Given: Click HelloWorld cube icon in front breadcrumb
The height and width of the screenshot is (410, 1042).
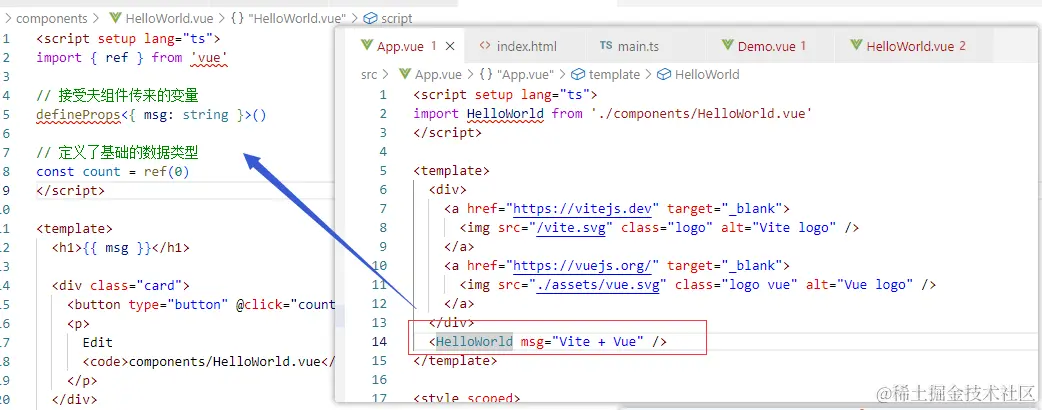Looking at the screenshot, I should 664,74.
